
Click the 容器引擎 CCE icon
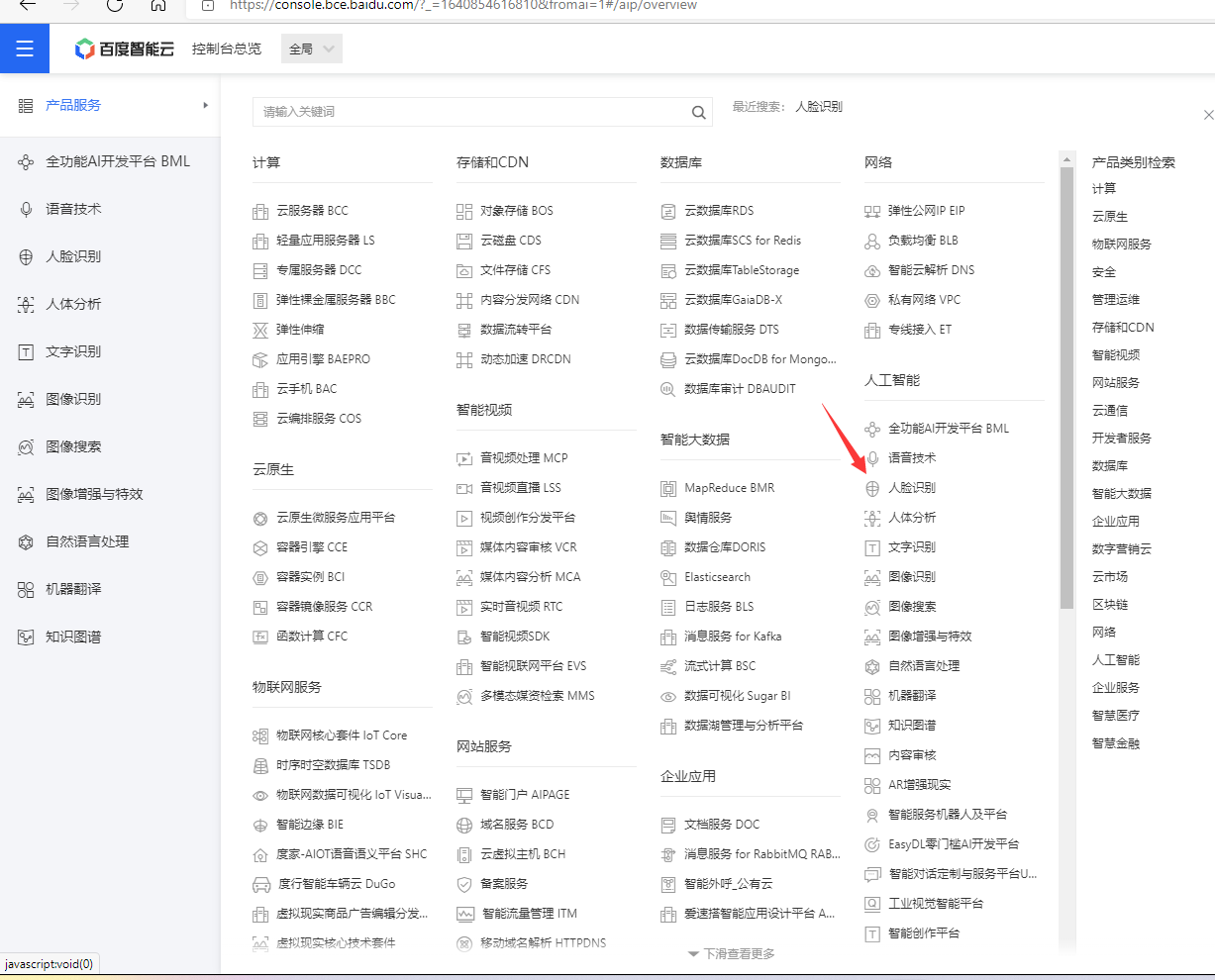(260, 547)
